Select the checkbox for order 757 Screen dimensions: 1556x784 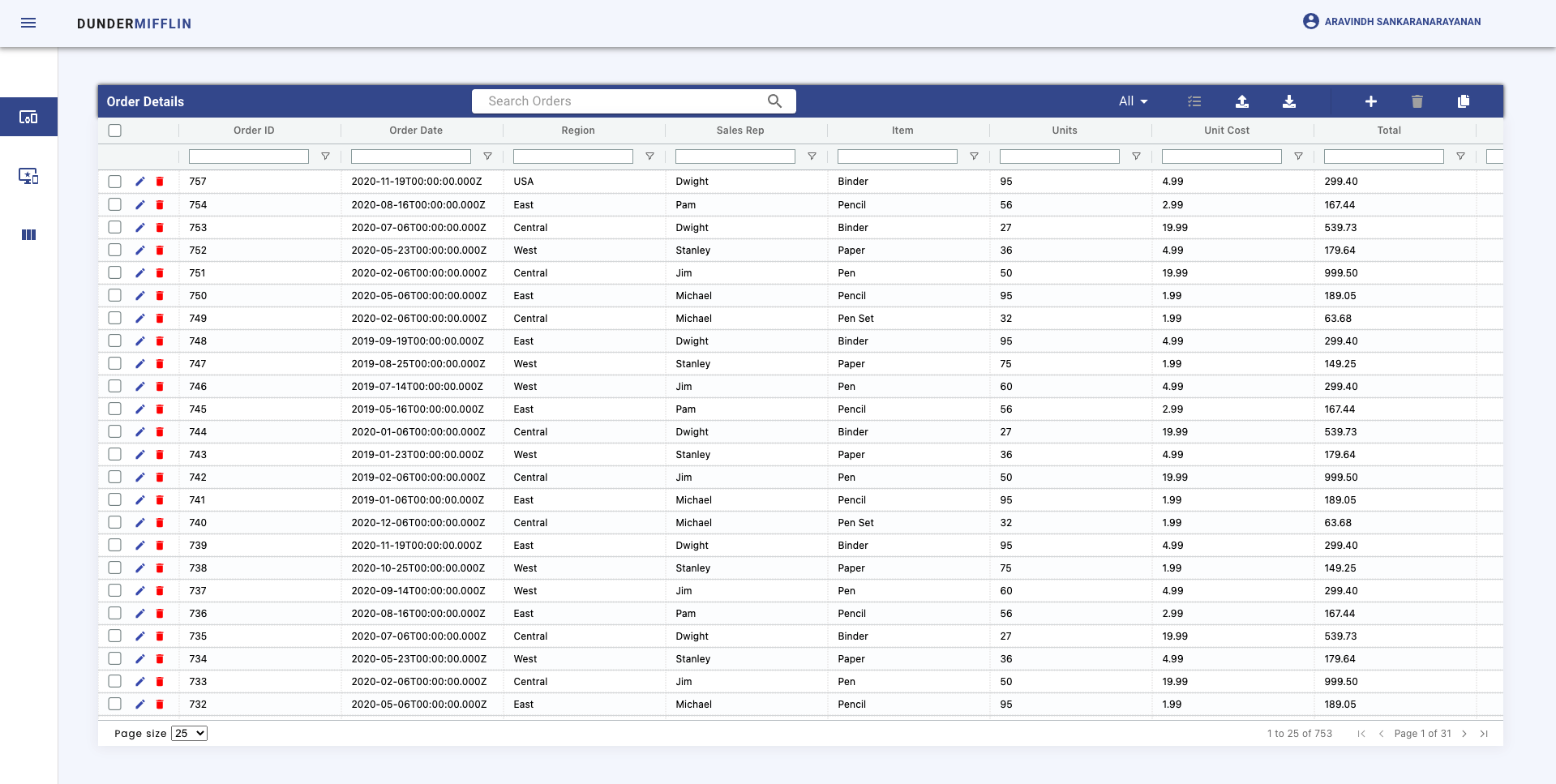tap(115, 182)
